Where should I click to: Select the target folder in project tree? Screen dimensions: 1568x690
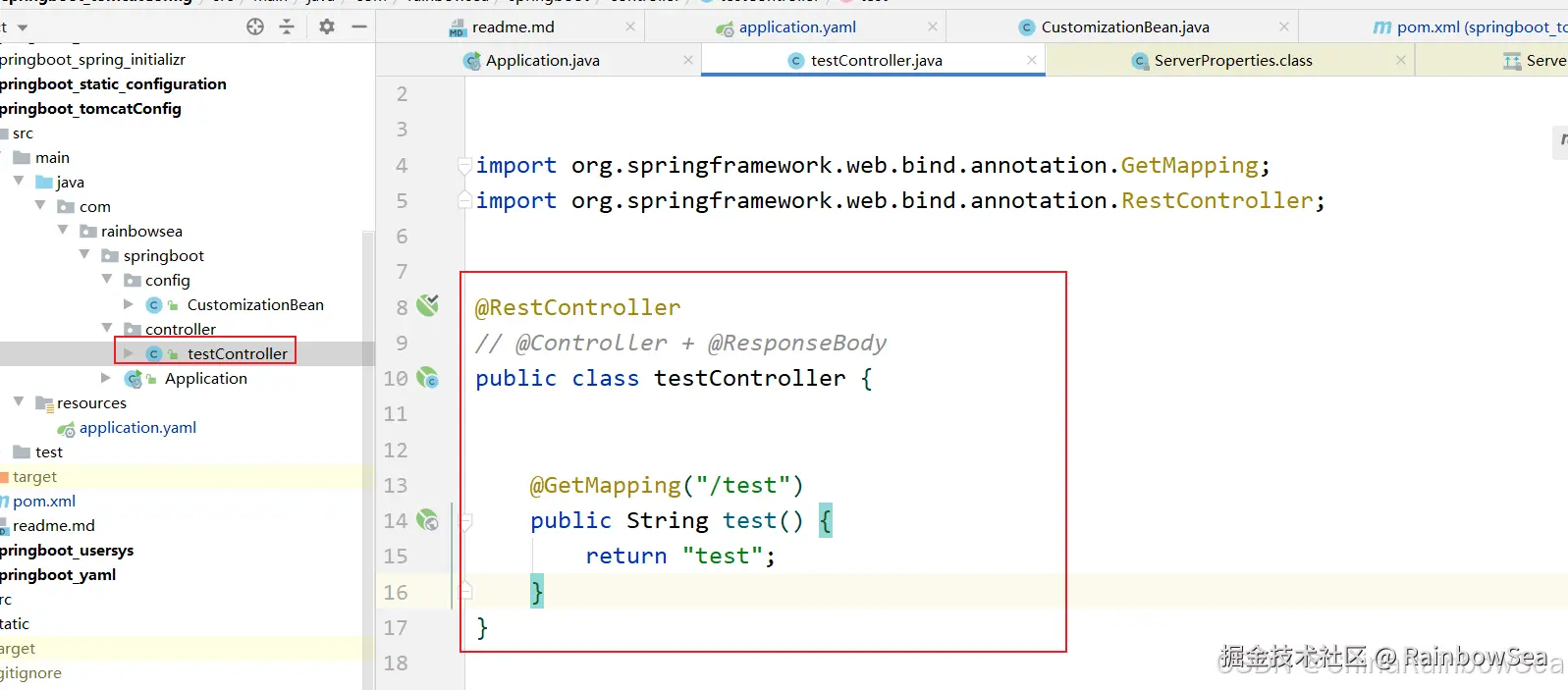click(34, 476)
